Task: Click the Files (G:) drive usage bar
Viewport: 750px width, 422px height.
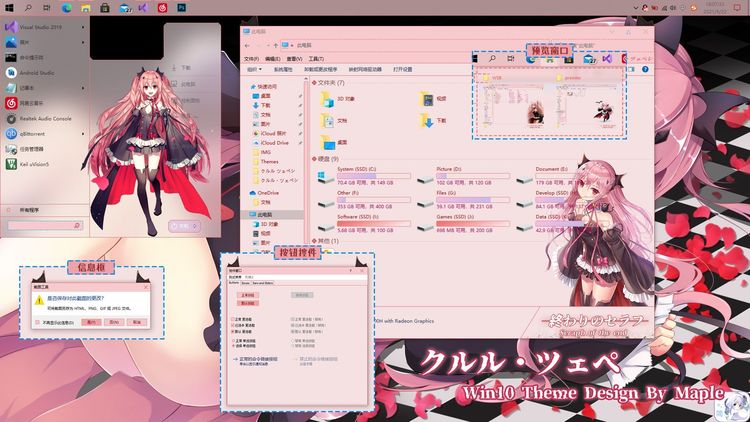Action: (473, 200)
